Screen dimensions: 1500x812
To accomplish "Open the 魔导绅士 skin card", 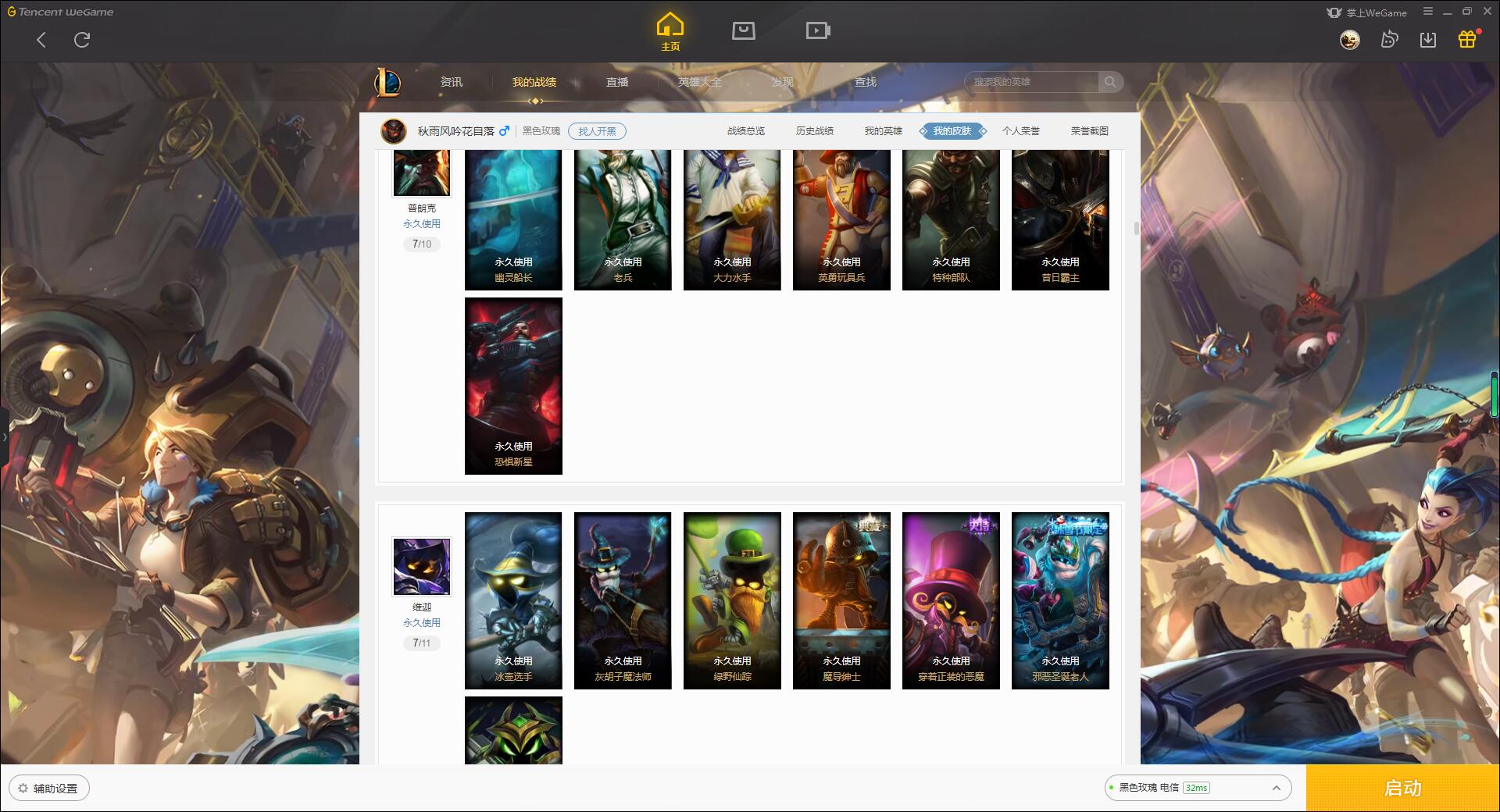I will [841, 600].
